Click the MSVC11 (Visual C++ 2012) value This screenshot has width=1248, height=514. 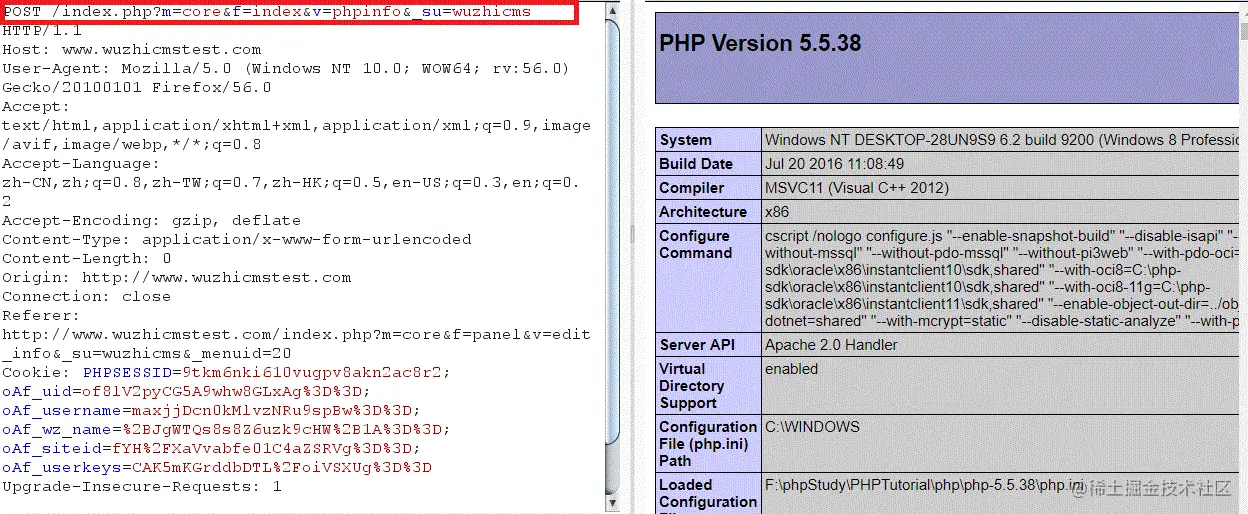[x=857, y=188]
